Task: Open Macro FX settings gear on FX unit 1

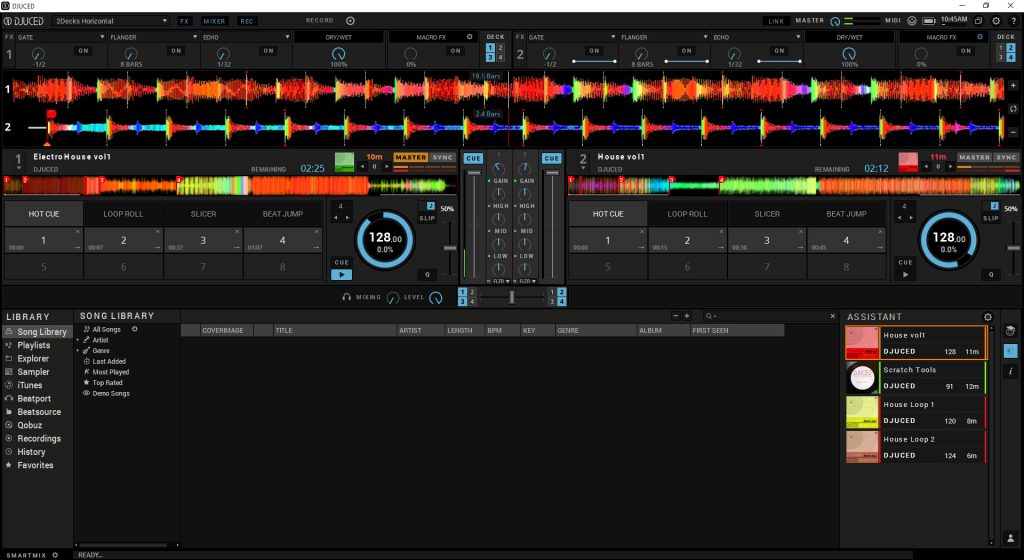Action: click(469, 37)
